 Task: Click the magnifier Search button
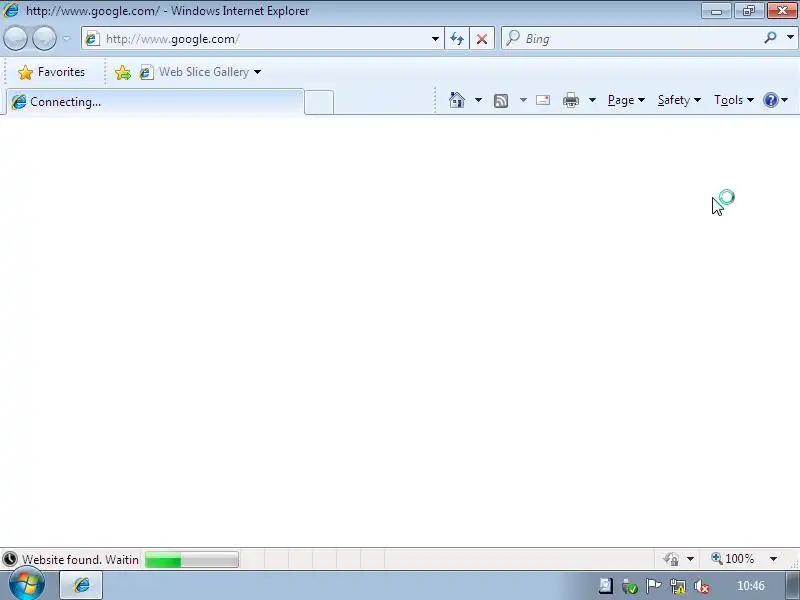[770, 38]
